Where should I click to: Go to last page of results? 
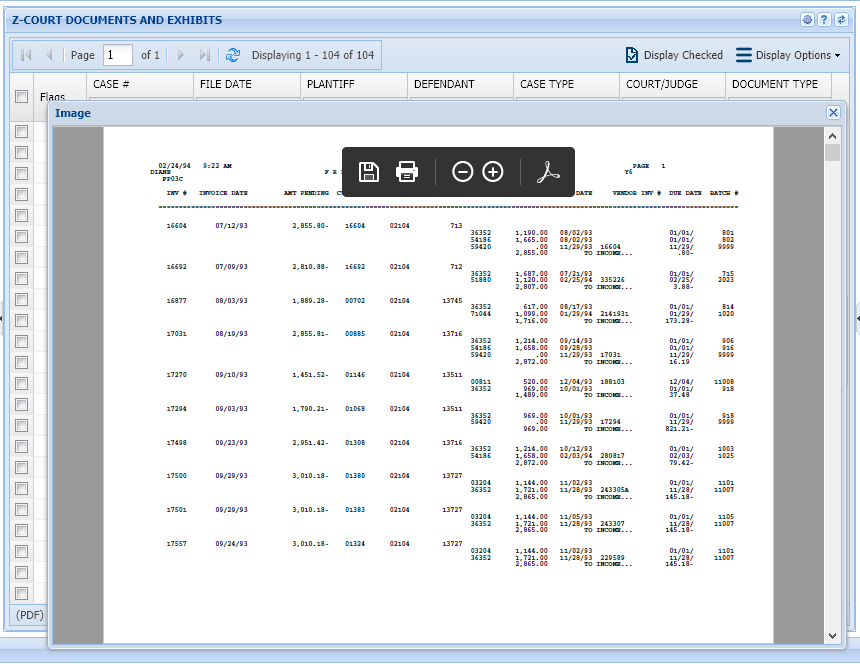pyautogui.click(x=205, y=55)
